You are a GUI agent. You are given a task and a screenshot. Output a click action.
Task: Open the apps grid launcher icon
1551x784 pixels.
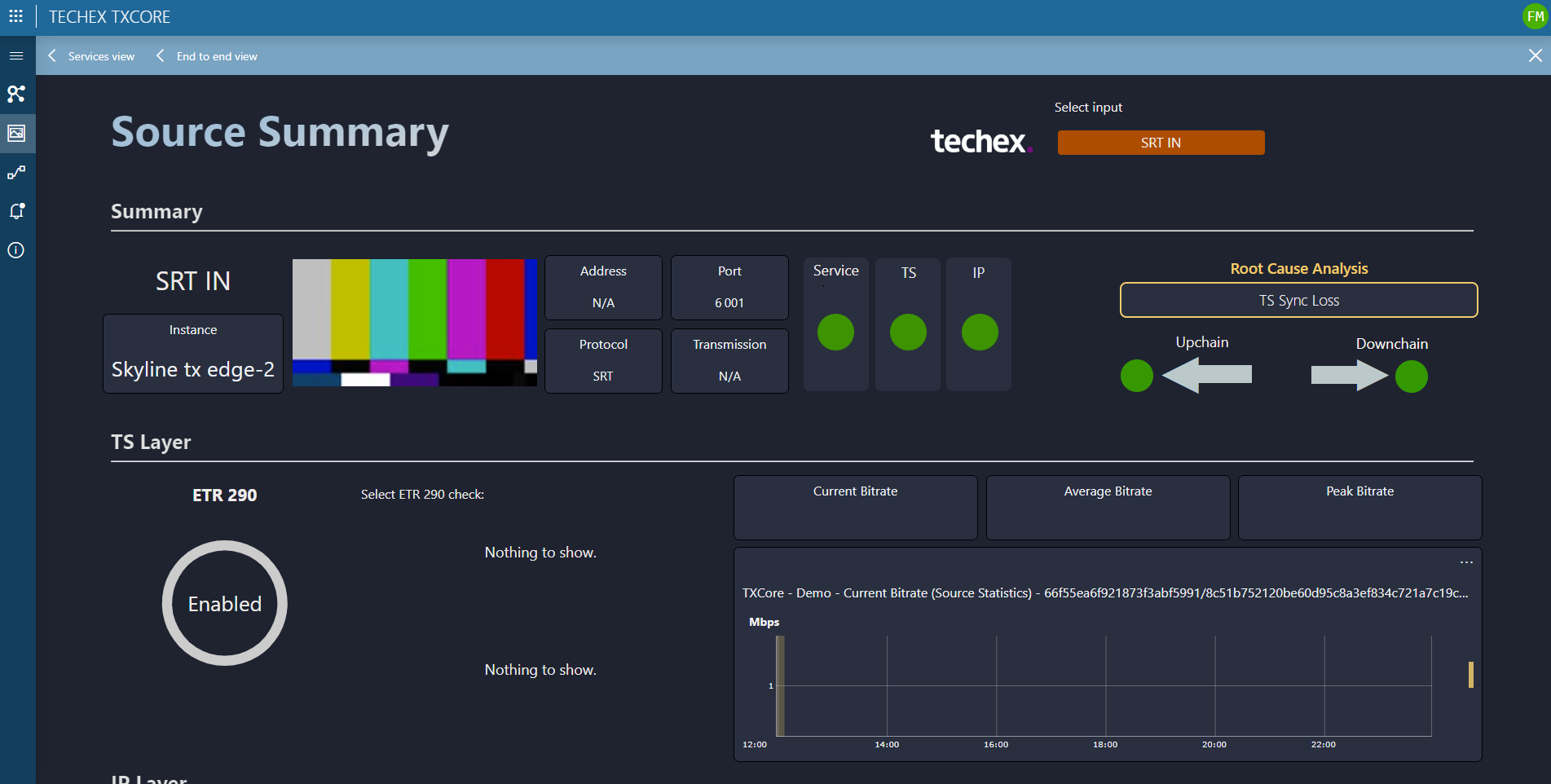click(15, 16)
